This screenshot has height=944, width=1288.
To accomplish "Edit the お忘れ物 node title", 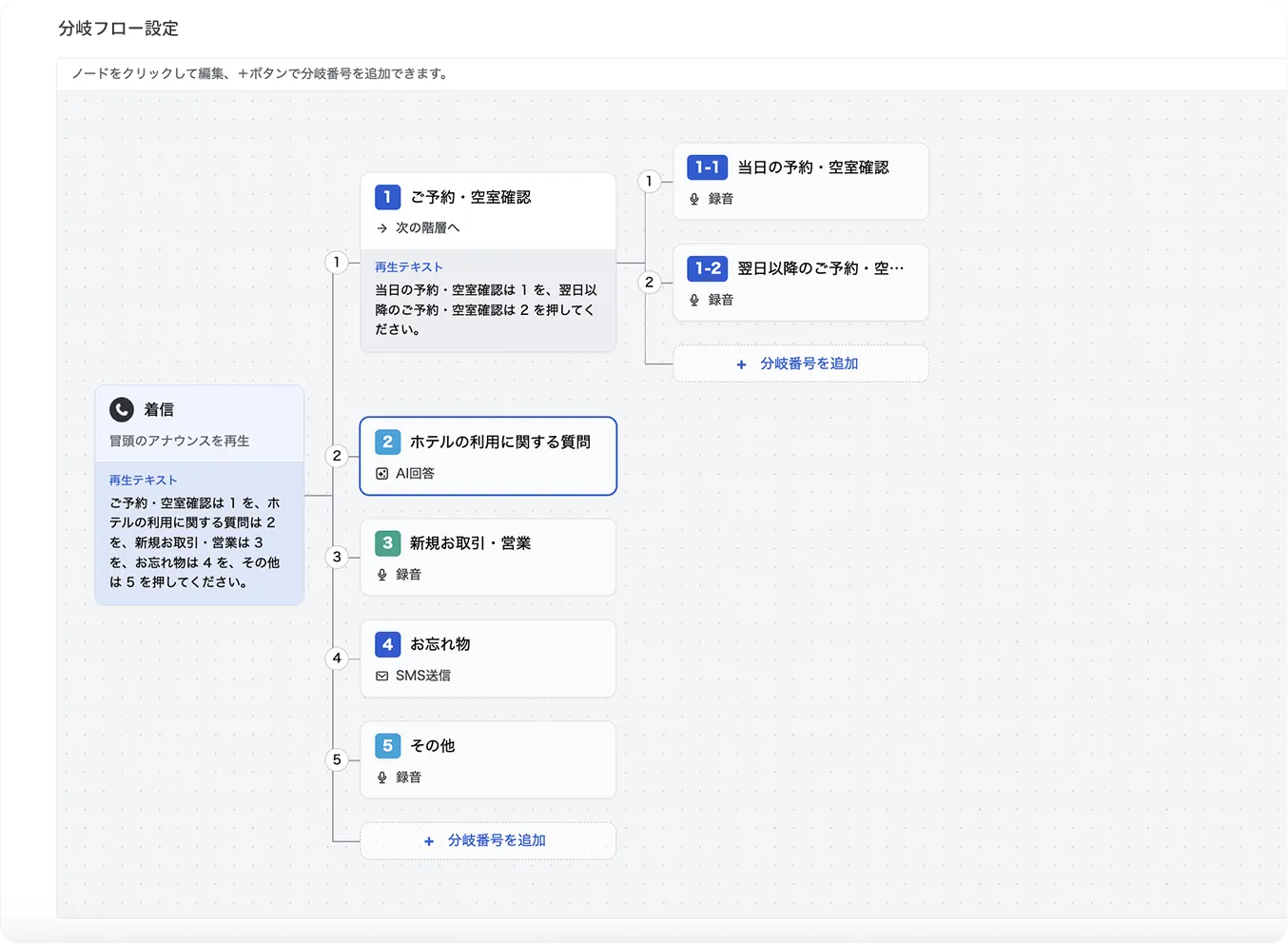I will pyautogui.click(x=440, y=644).
